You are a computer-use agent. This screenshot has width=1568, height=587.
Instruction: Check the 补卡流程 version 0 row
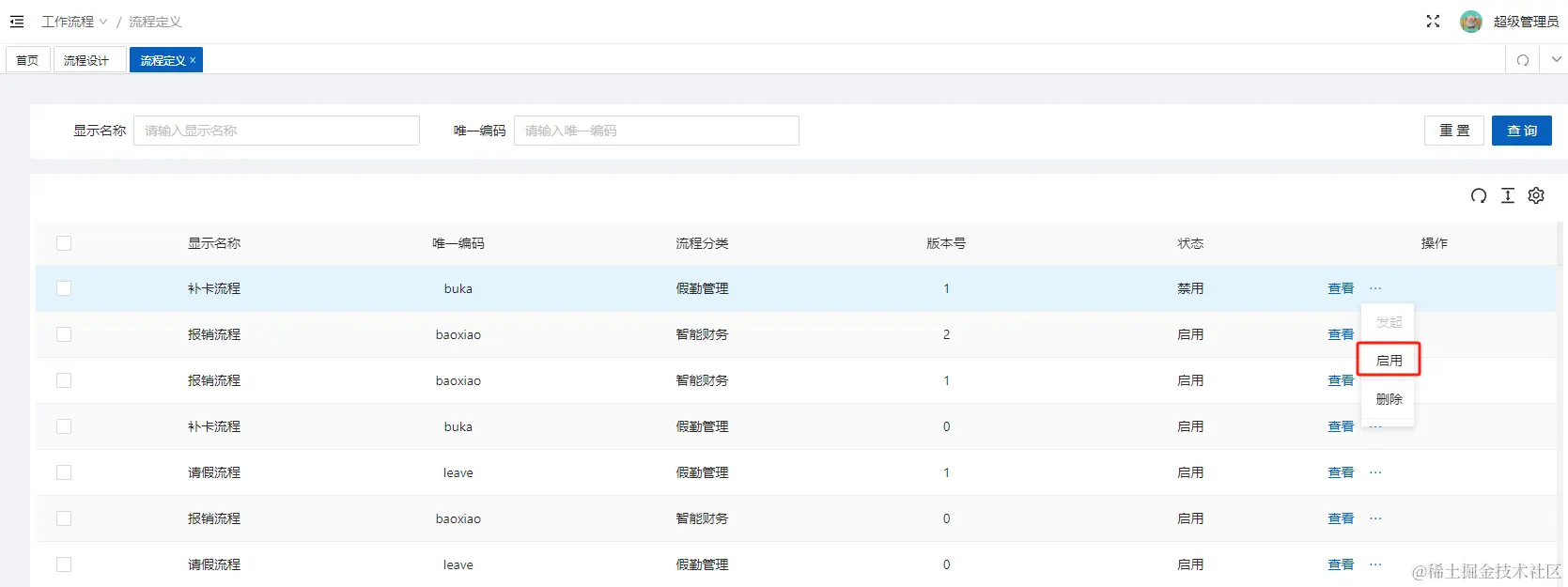64,426
